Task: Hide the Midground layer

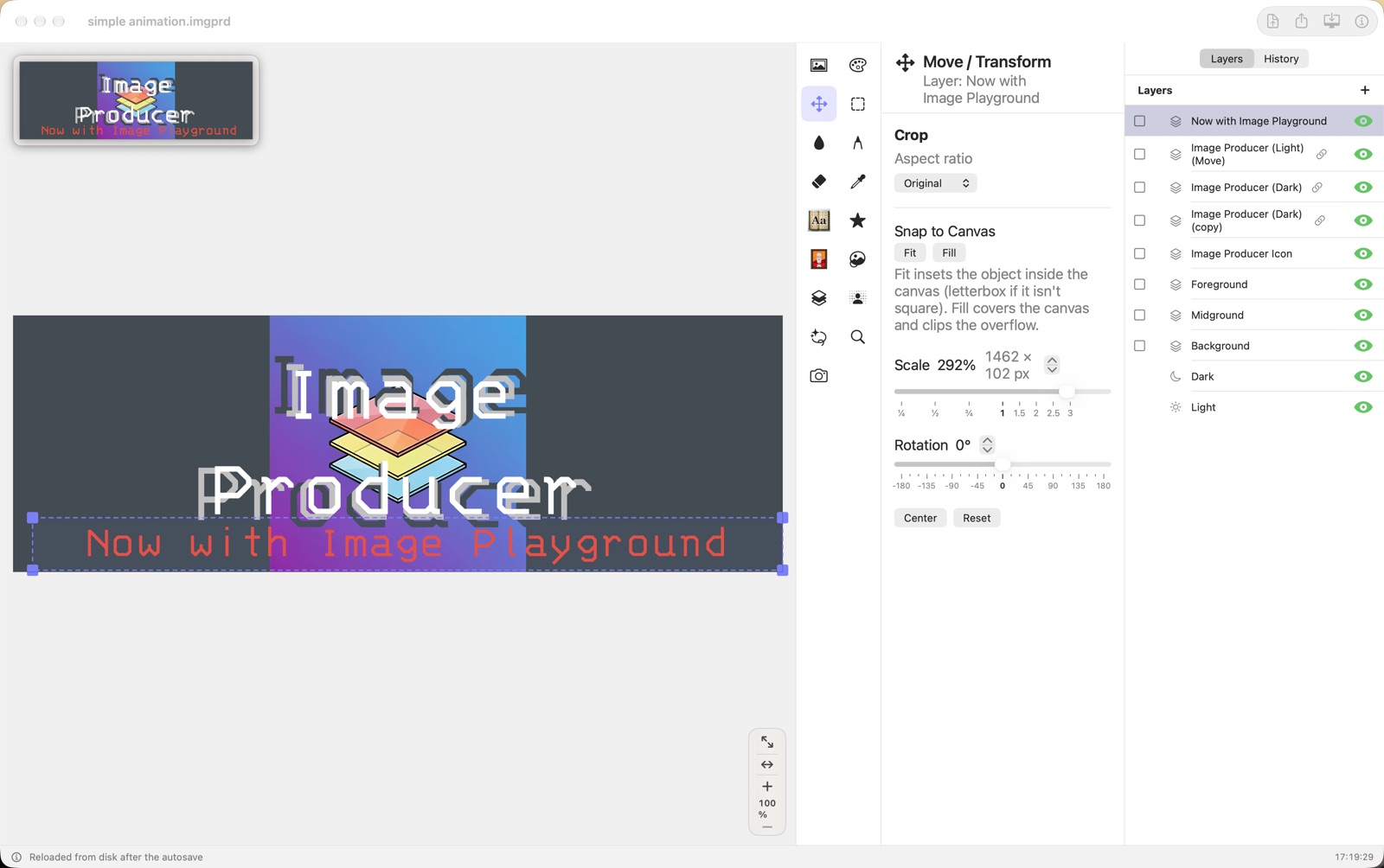Action: pyautogui.click(x=1363, y=315)
